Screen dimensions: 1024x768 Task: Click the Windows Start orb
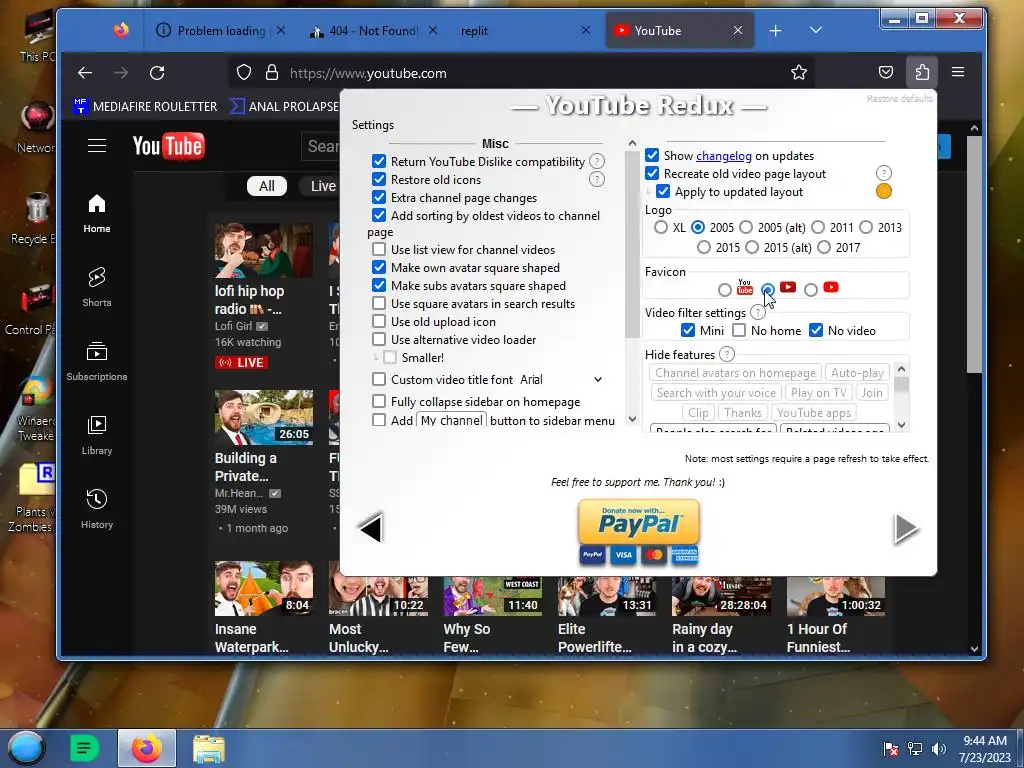[26, 748]
